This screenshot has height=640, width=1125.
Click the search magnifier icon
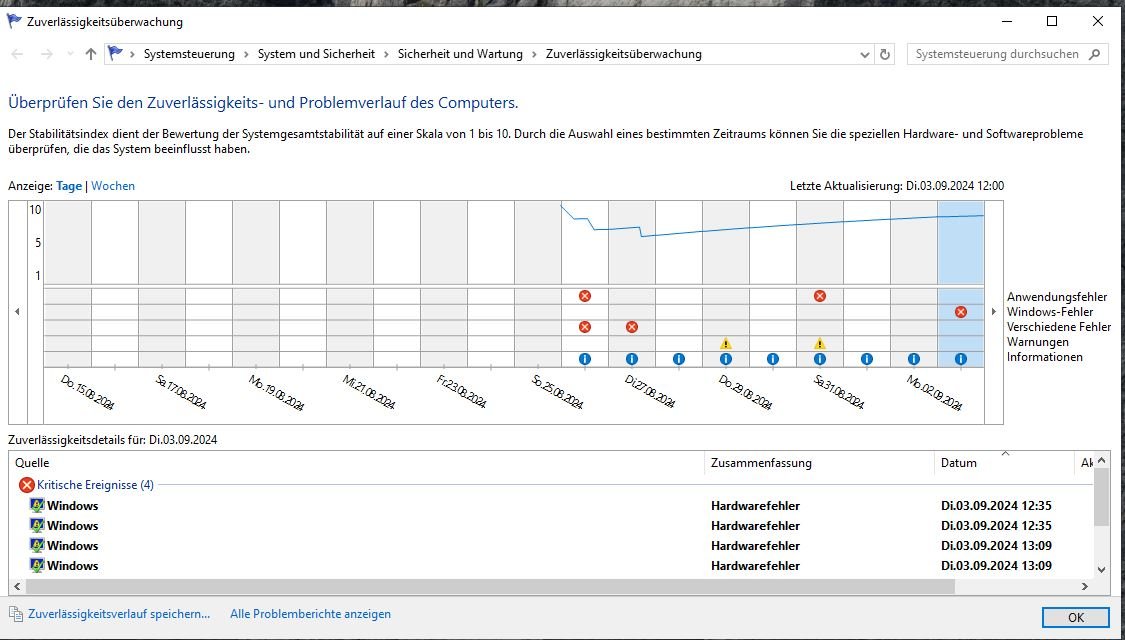pos(1094,54)
